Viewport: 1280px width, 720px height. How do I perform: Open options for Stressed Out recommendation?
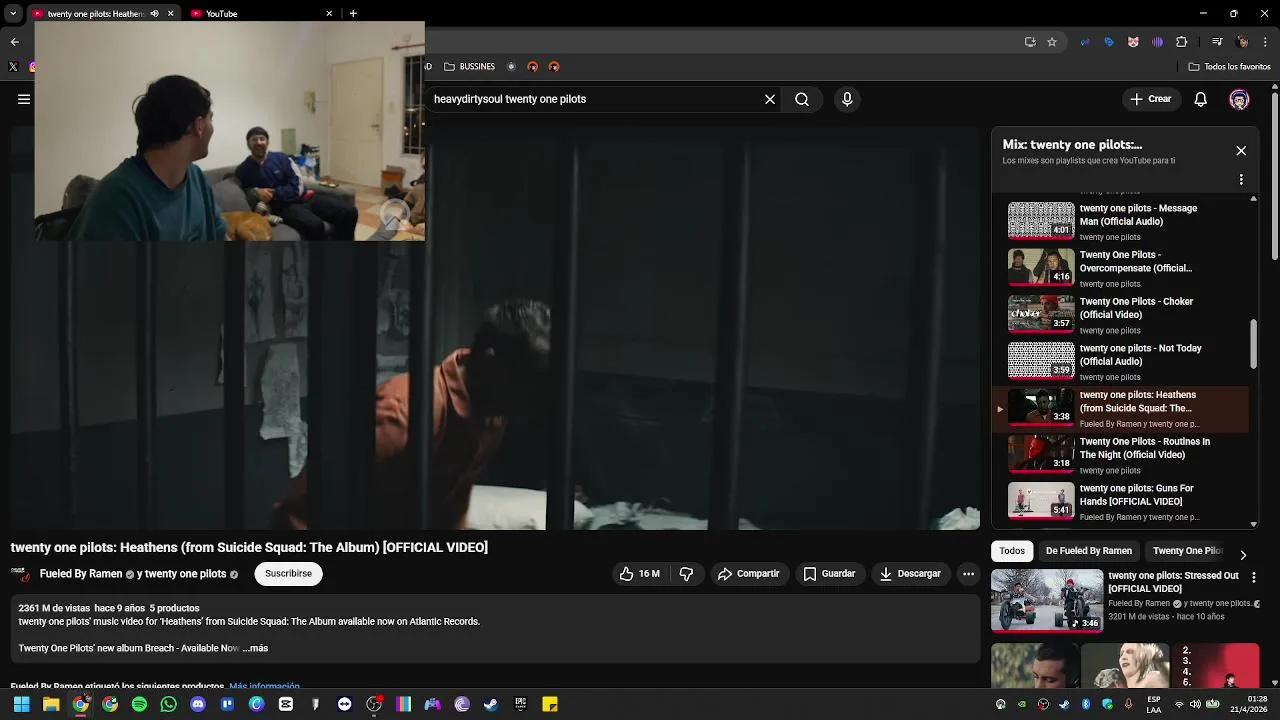1254,577
